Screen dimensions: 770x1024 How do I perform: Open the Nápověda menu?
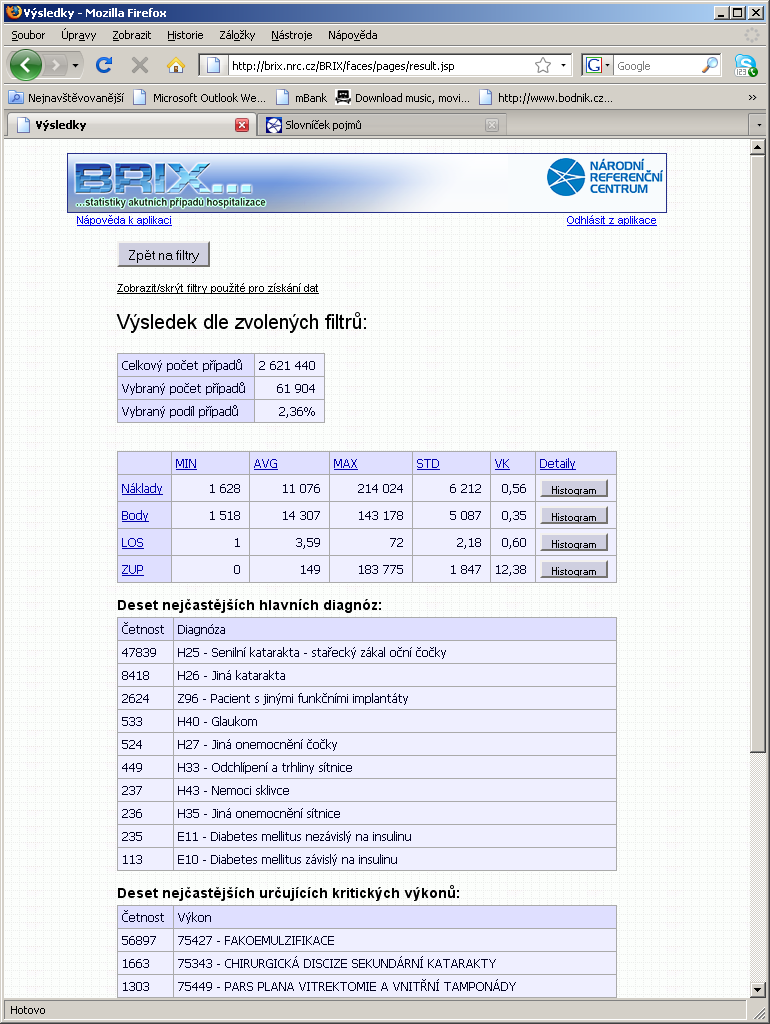pyautogui.click(x=353, y=35)
